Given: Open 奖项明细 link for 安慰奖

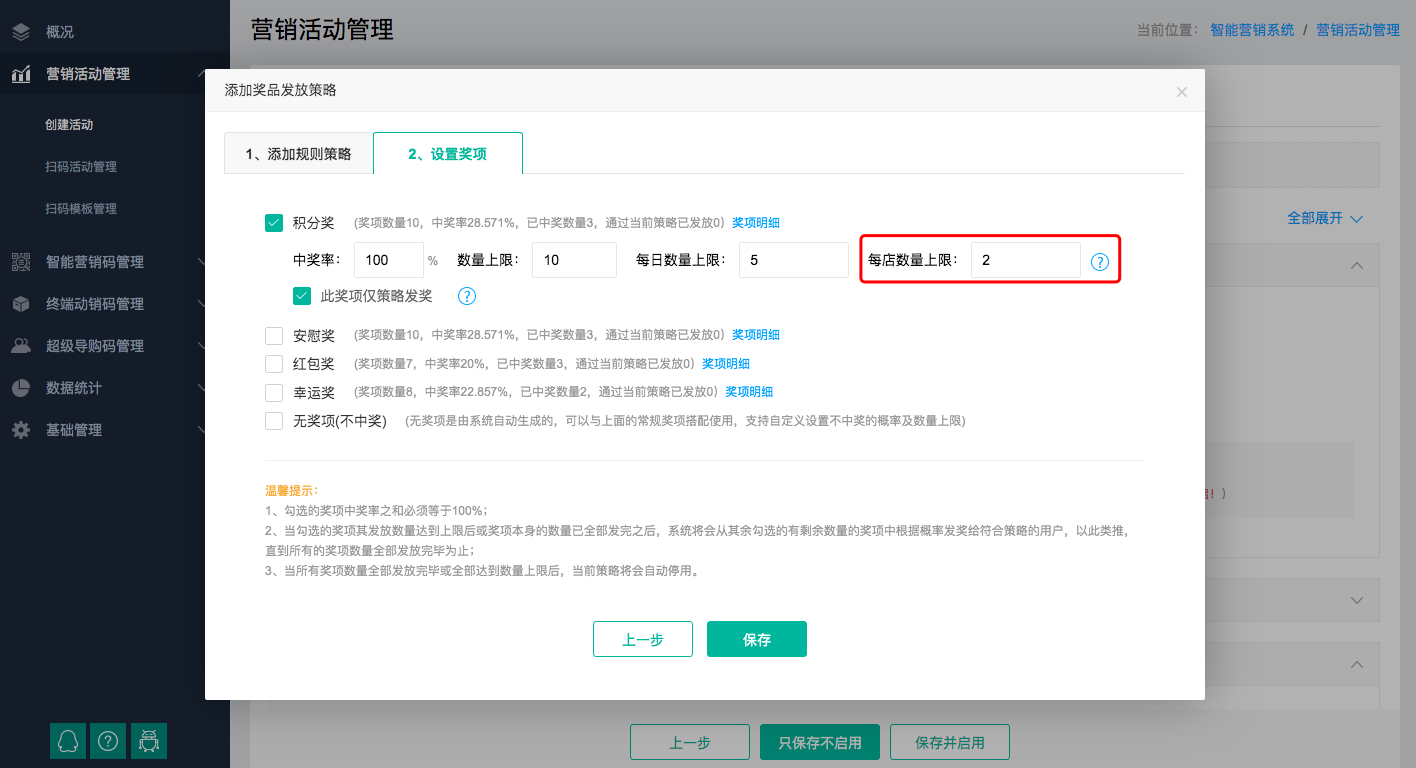Looking at the screenshot, I should pyautogui.click(x=756, y=335).
